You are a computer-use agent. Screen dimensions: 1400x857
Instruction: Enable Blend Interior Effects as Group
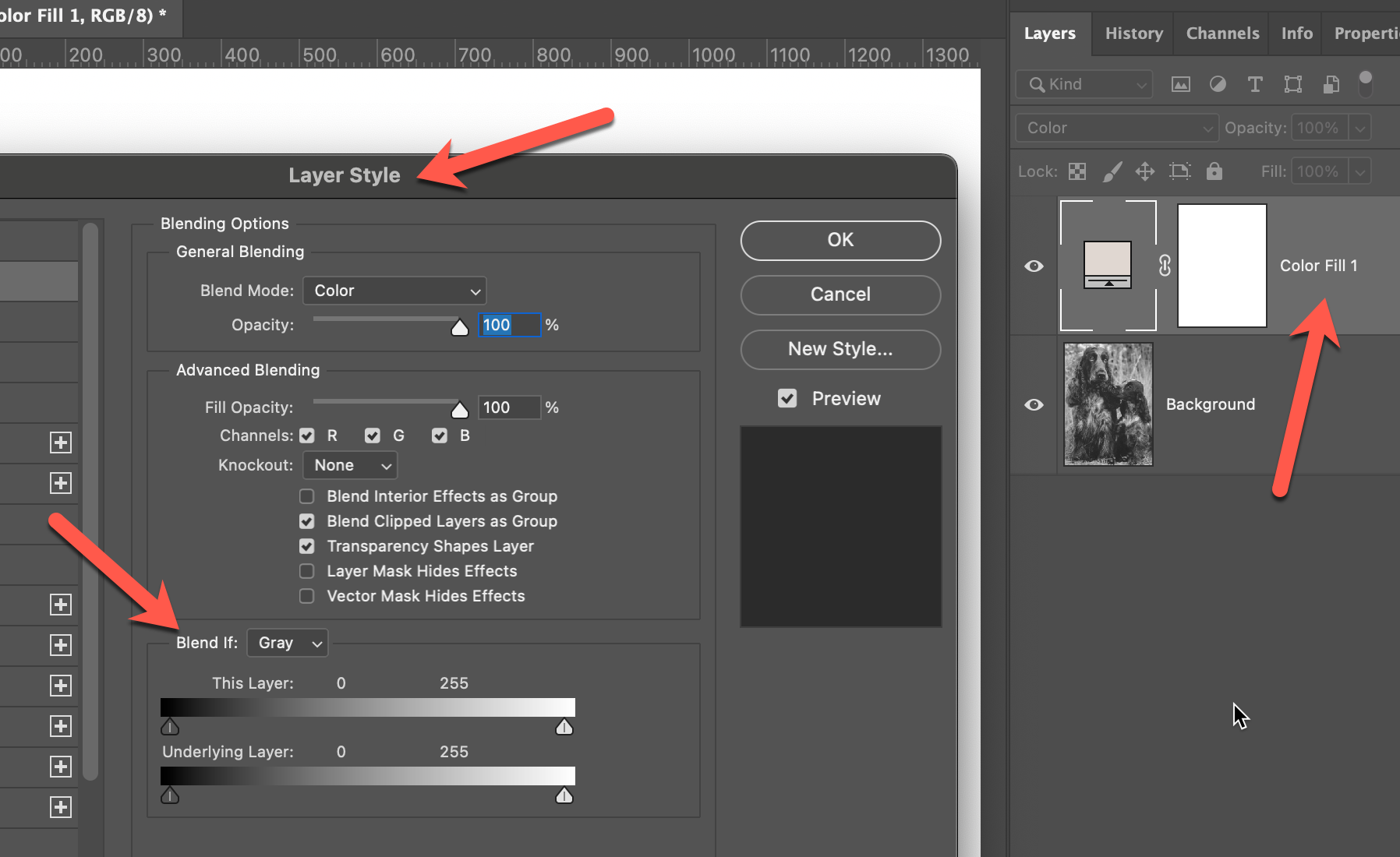[x=307, y=496]
